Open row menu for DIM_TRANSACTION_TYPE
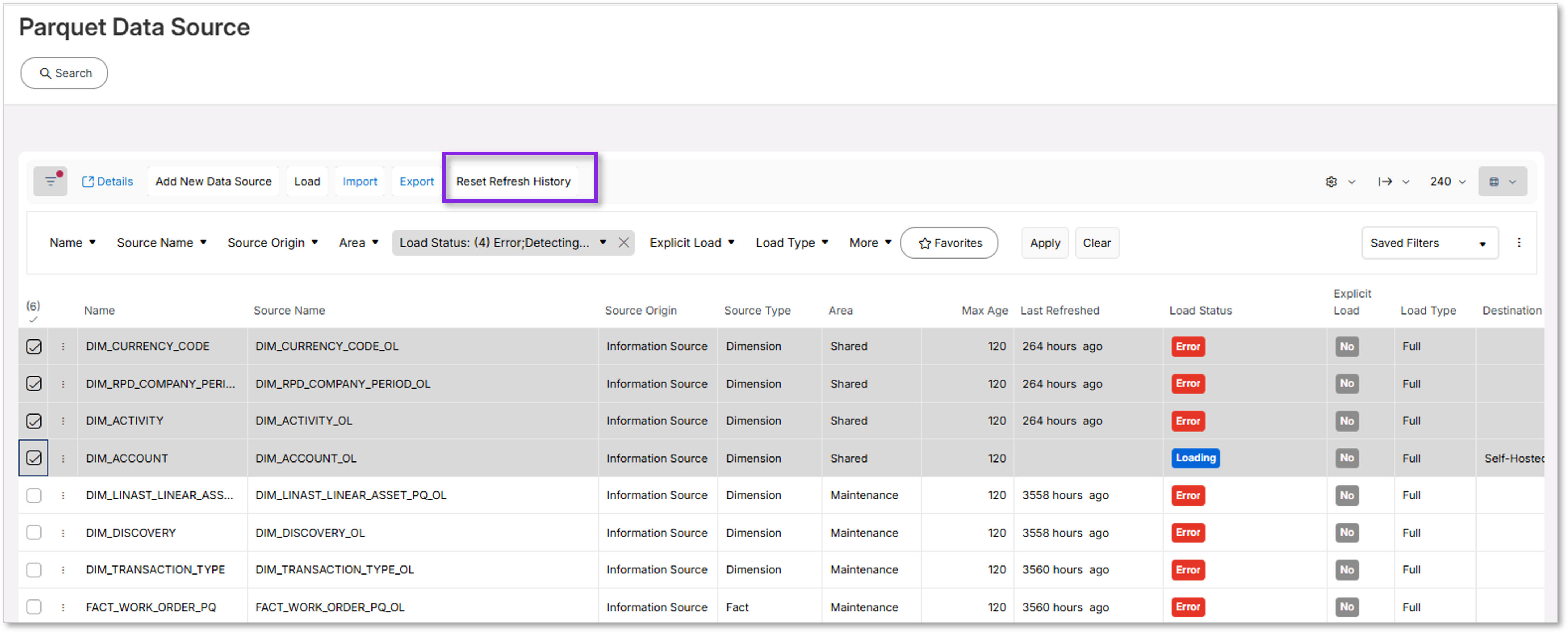This screenshot has height=633, width=1568. point(63,571)
